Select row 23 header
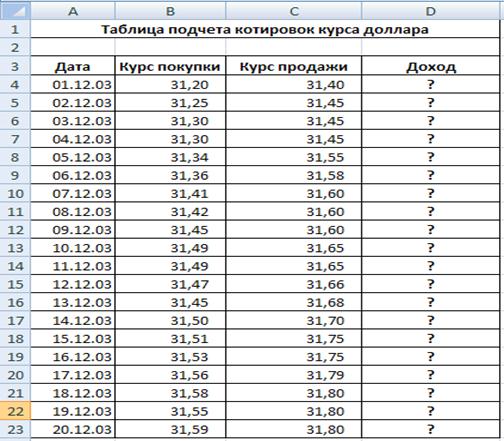The image size is (504, 441). [15, 429]
